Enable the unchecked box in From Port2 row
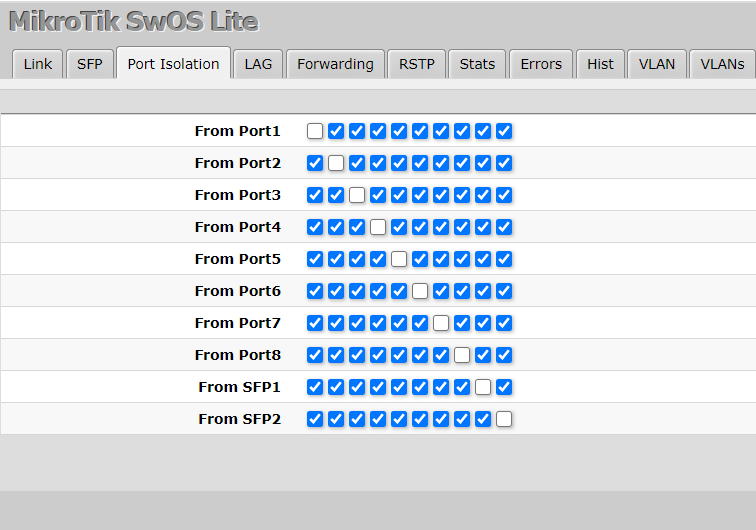 point(336,163)
